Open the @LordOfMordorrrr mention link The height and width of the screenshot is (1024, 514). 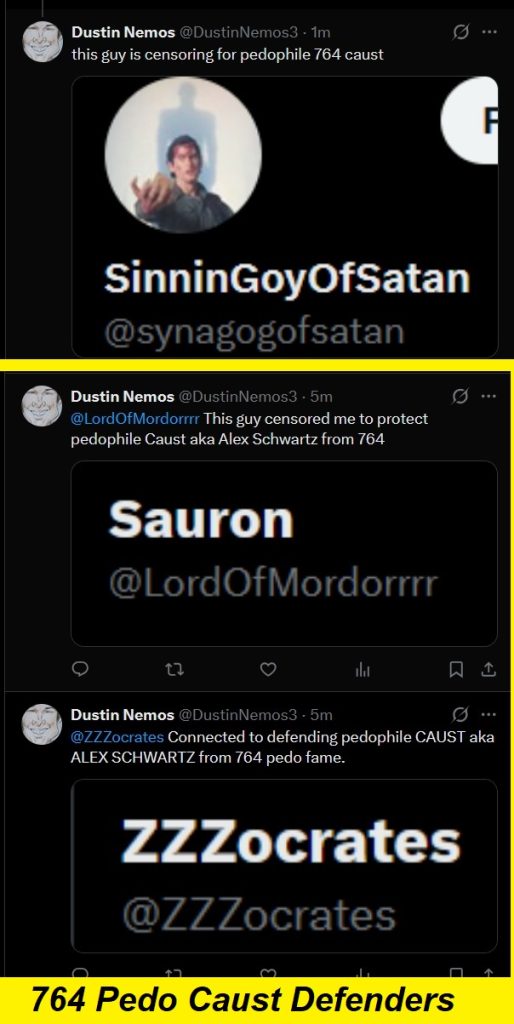(135, 418)
